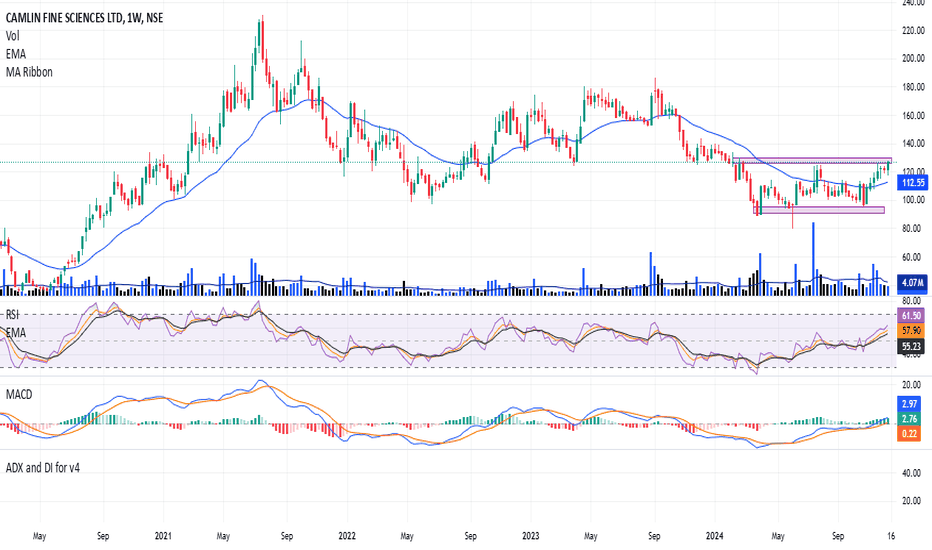Select the lower purple support zone rectangle
The height and width of the screenshot is (550, 932).
(x=819, y=210)
